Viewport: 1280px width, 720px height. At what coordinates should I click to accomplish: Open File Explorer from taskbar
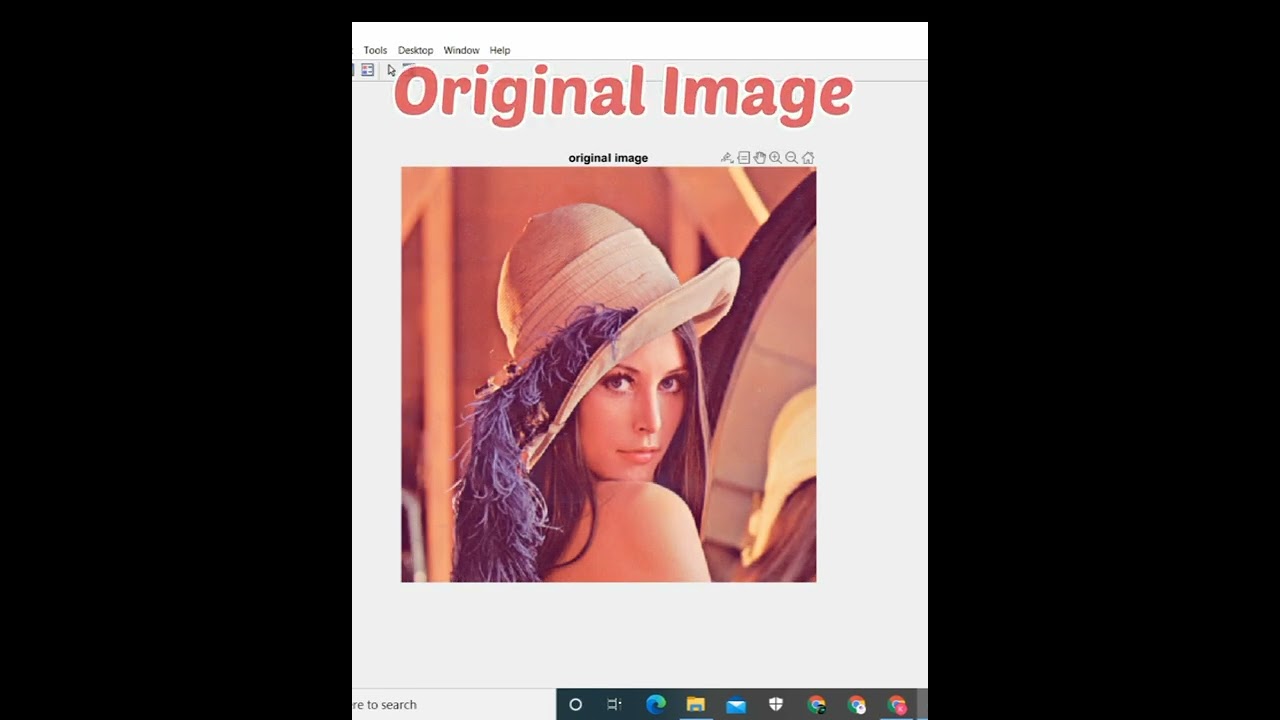(x=696, y=704)
